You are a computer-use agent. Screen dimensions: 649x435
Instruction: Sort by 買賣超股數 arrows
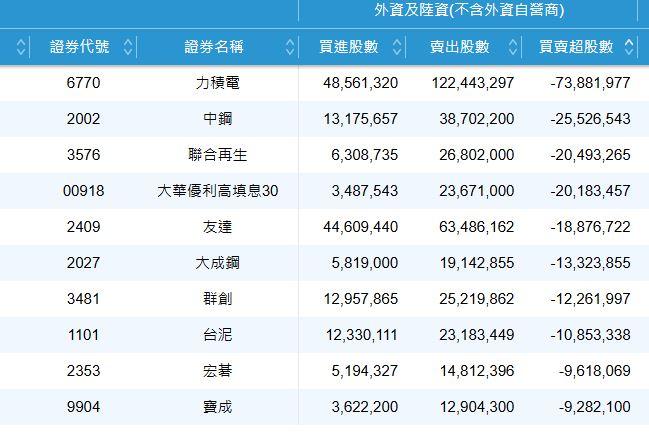click(629, 47)
